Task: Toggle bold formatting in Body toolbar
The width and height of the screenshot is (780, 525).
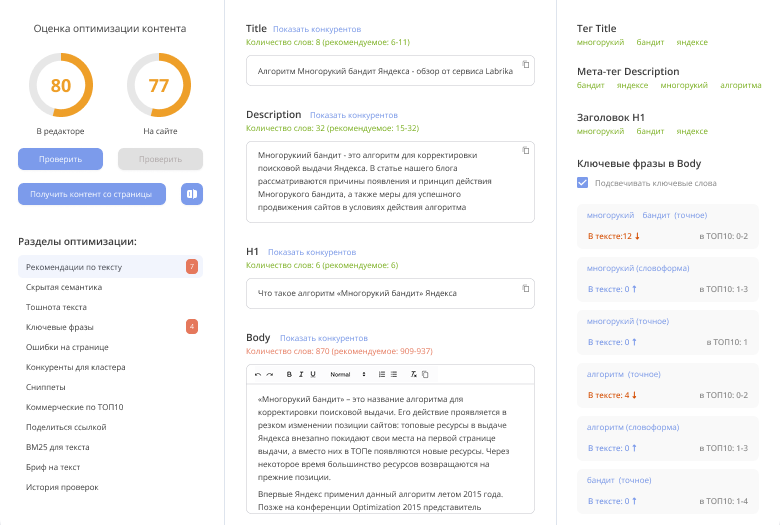Action: click(289, 374)
